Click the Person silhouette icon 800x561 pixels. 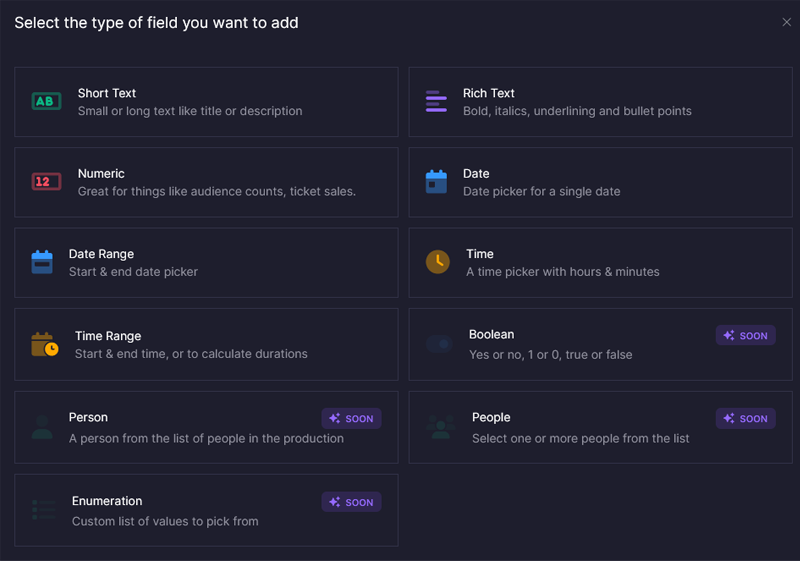(x=42, y=427)
